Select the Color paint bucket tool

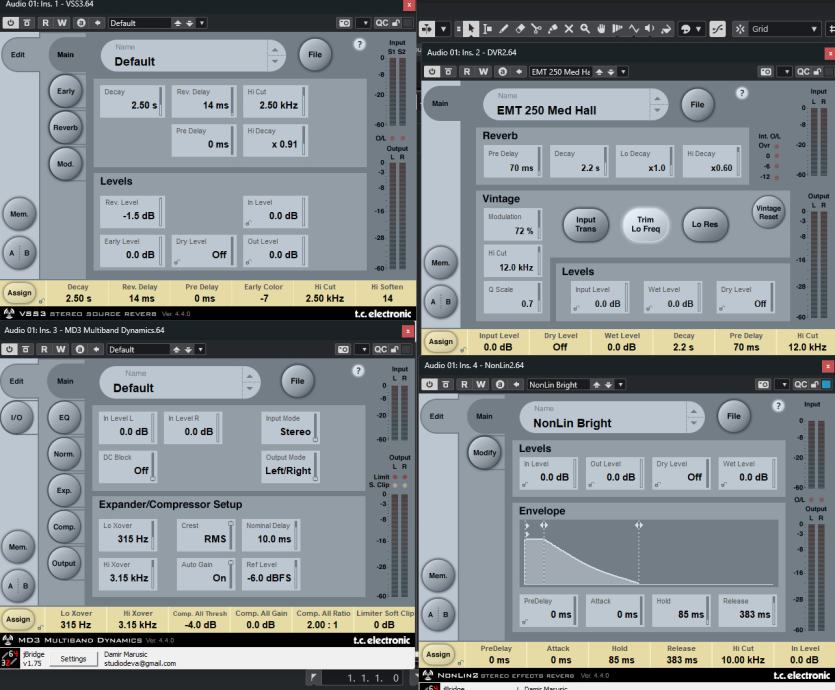click(666, 29)
